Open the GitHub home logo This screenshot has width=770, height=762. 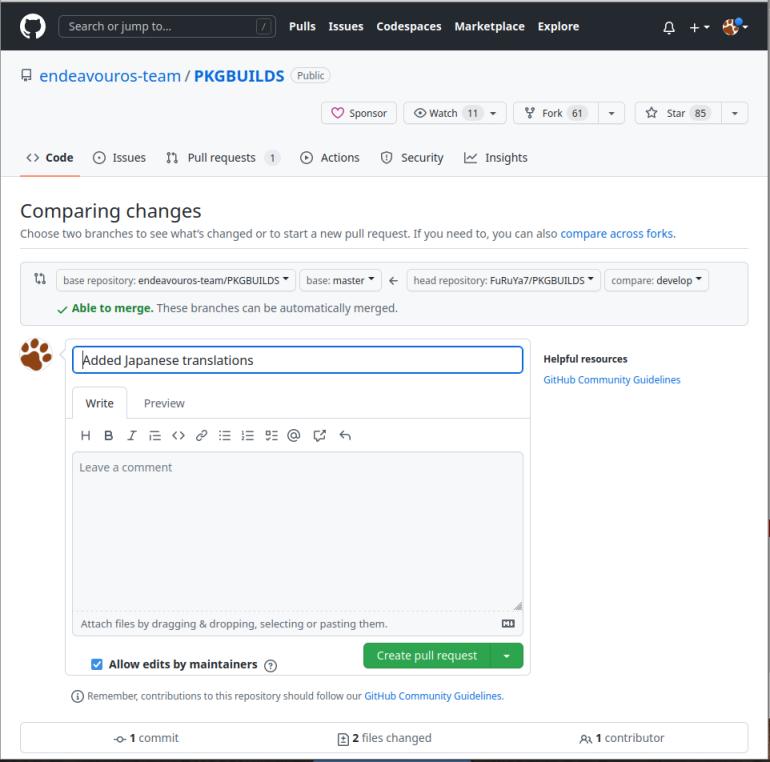pos(32,26)
